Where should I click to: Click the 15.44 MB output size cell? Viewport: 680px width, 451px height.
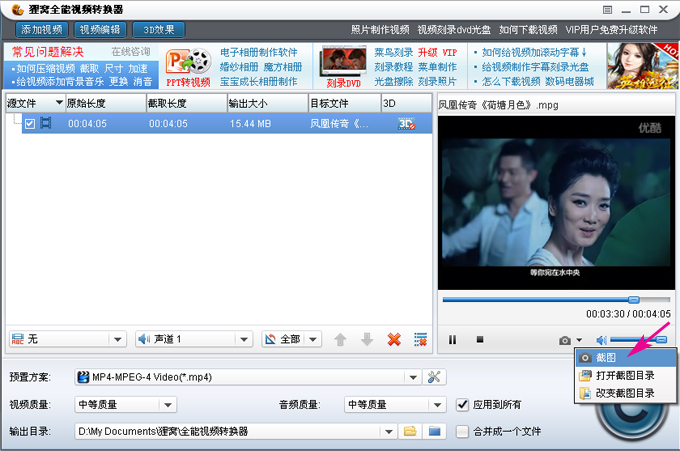click(250, 124)
